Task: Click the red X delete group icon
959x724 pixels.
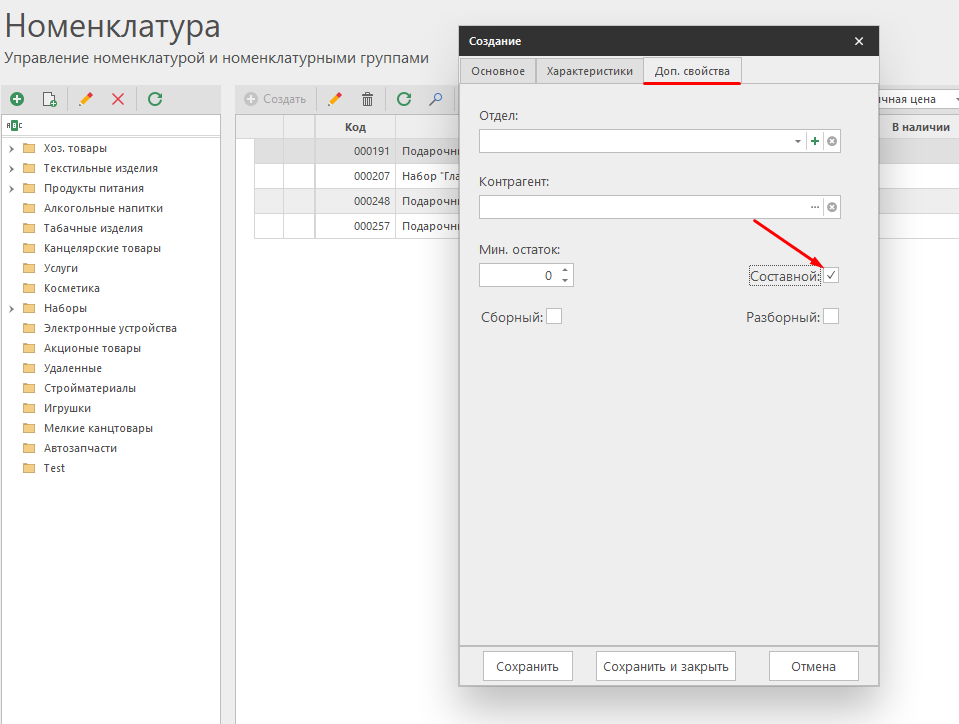Action: (118, 99)
